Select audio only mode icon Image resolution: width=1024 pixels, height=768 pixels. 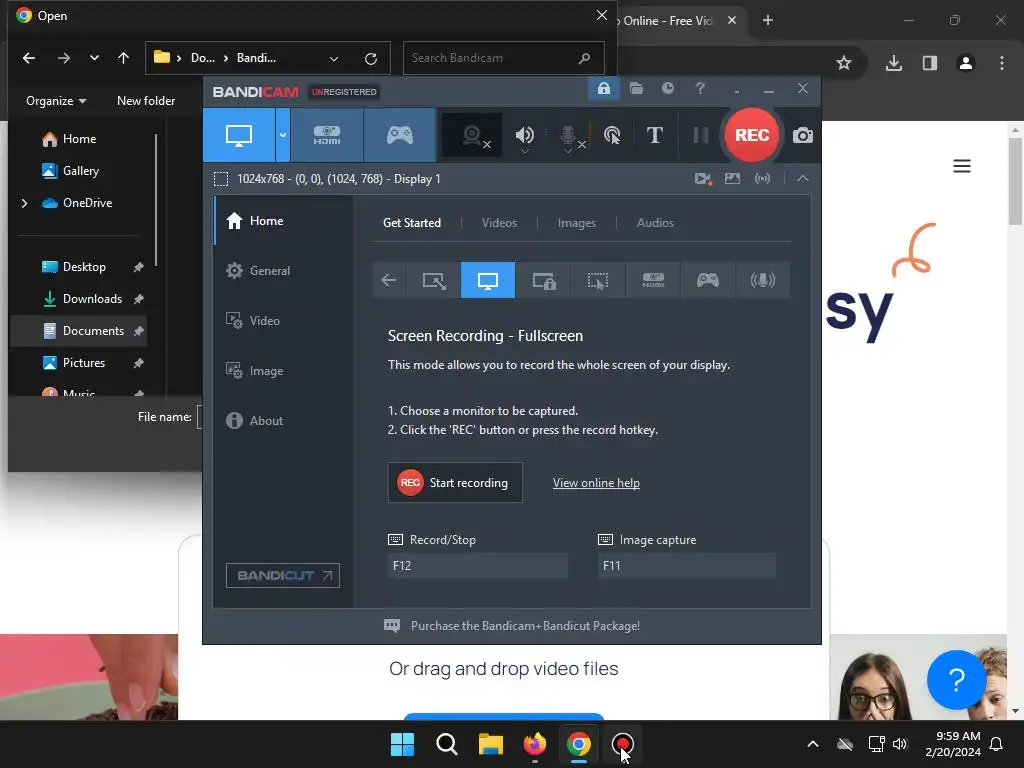763,280
